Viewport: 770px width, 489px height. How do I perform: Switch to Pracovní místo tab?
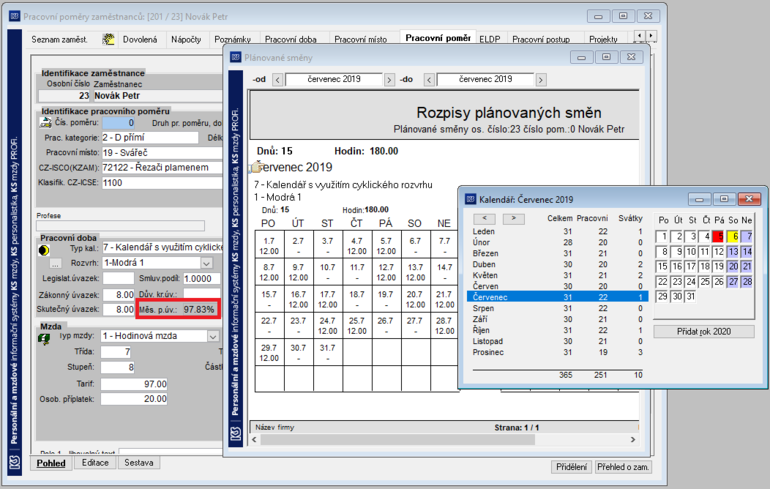click(360, 39)
